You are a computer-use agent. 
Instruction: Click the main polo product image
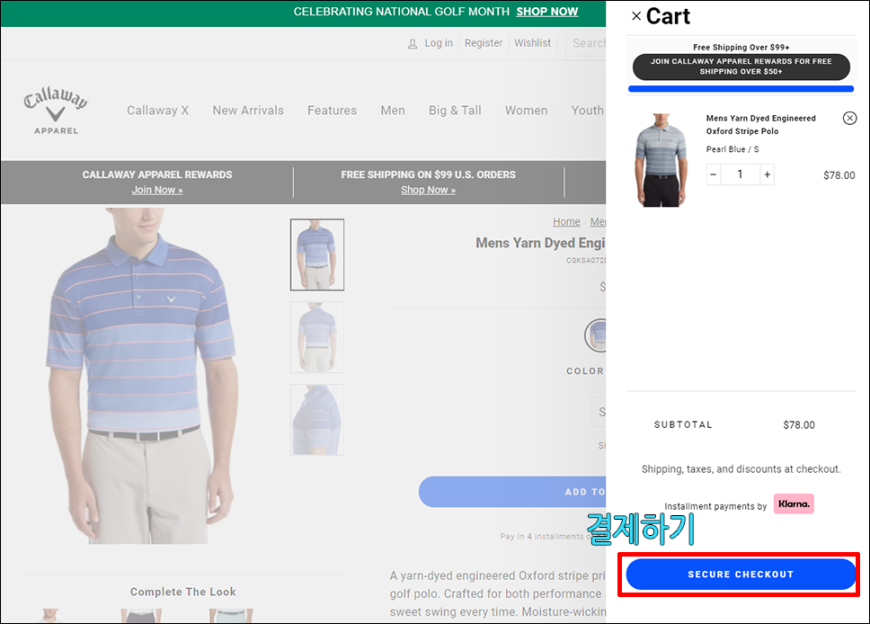(143, 376)
